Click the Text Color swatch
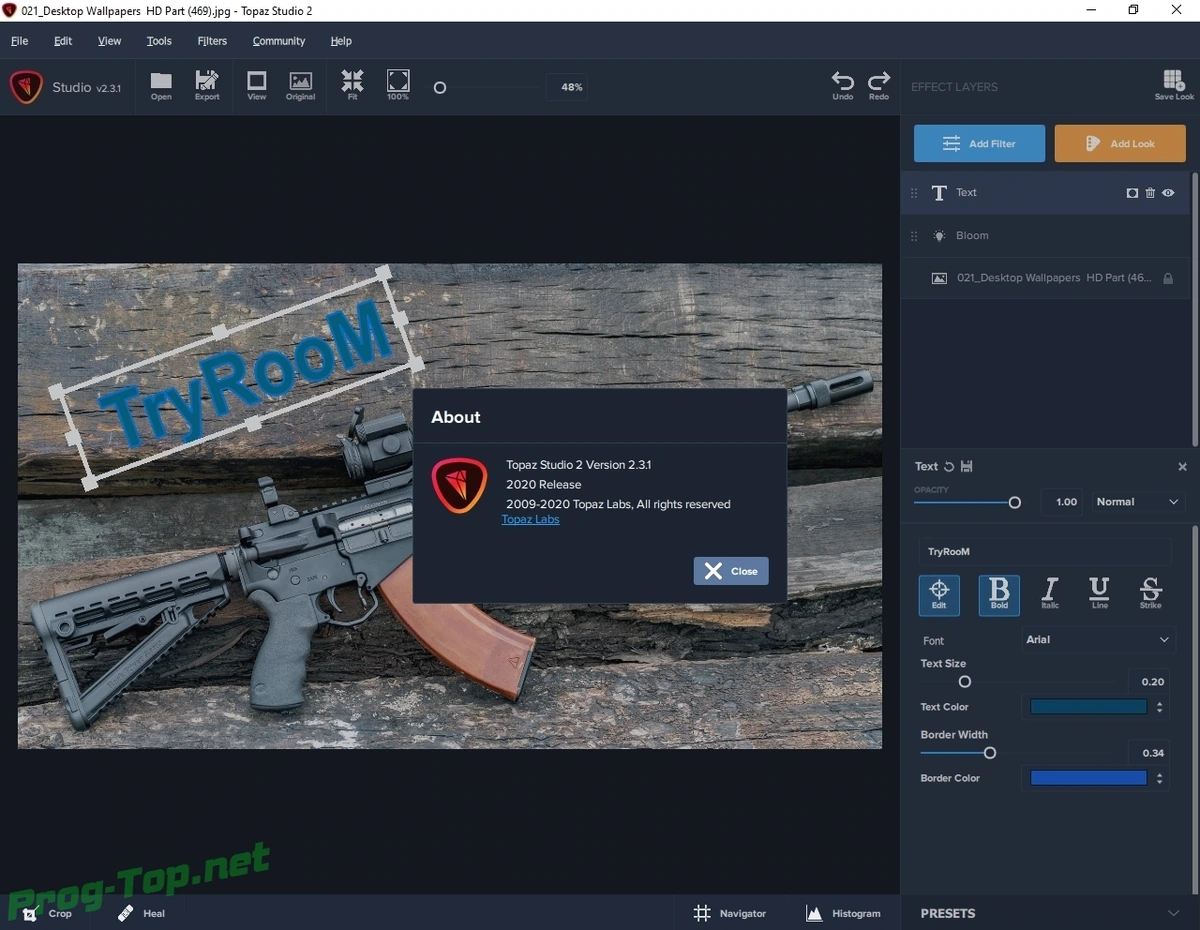Viewport: 1200px width, 930px height. (1088, 707)
